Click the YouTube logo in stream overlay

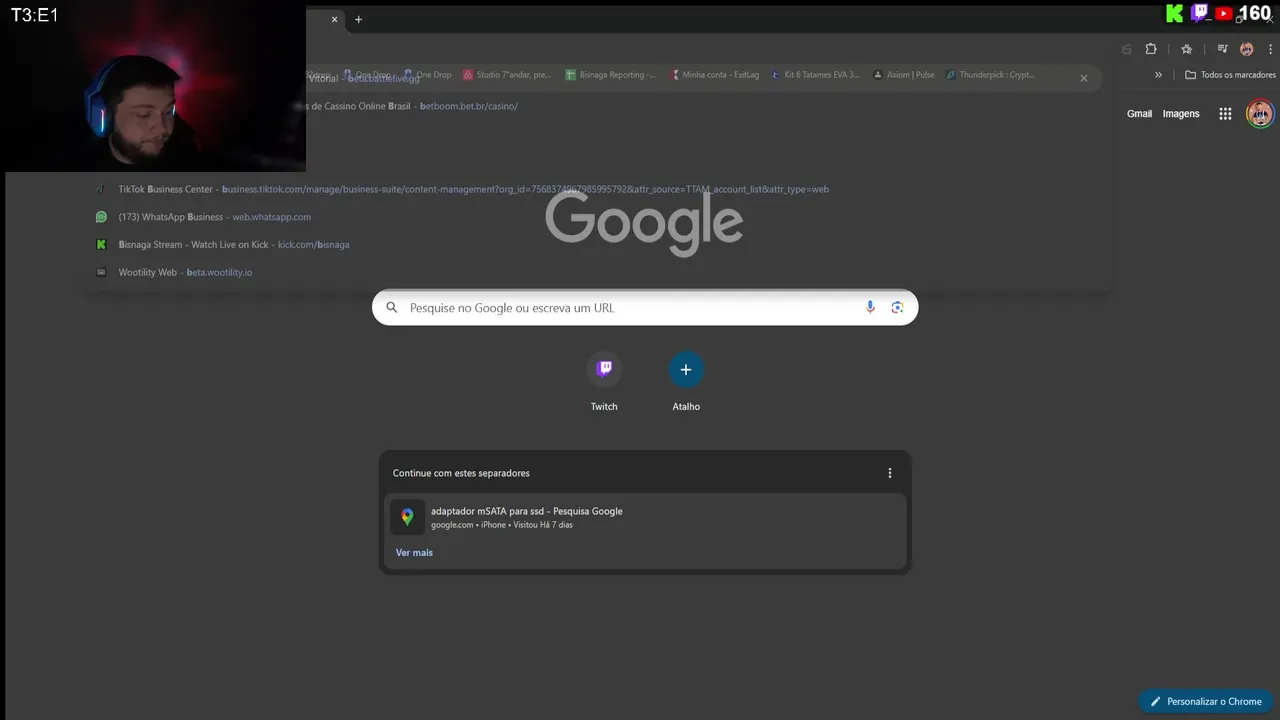click(x=1224, y=13)
